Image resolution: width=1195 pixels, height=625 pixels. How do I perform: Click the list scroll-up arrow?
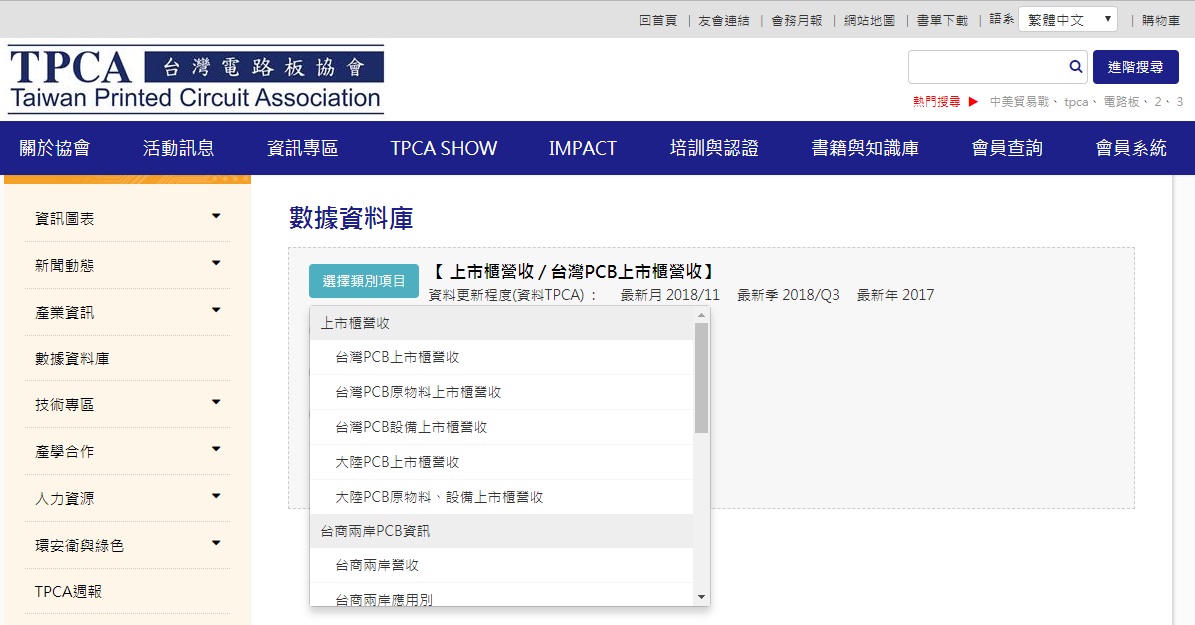tap(701, 315)
